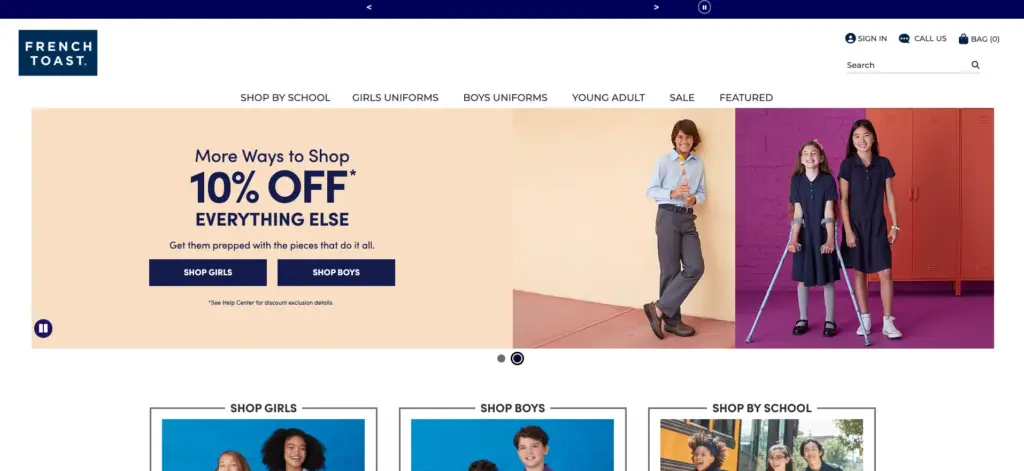This screenshot has height=471, width=1024.
Task: Select the first carousel slide dot
Action: pyautogui.click(x=501, y=358)
